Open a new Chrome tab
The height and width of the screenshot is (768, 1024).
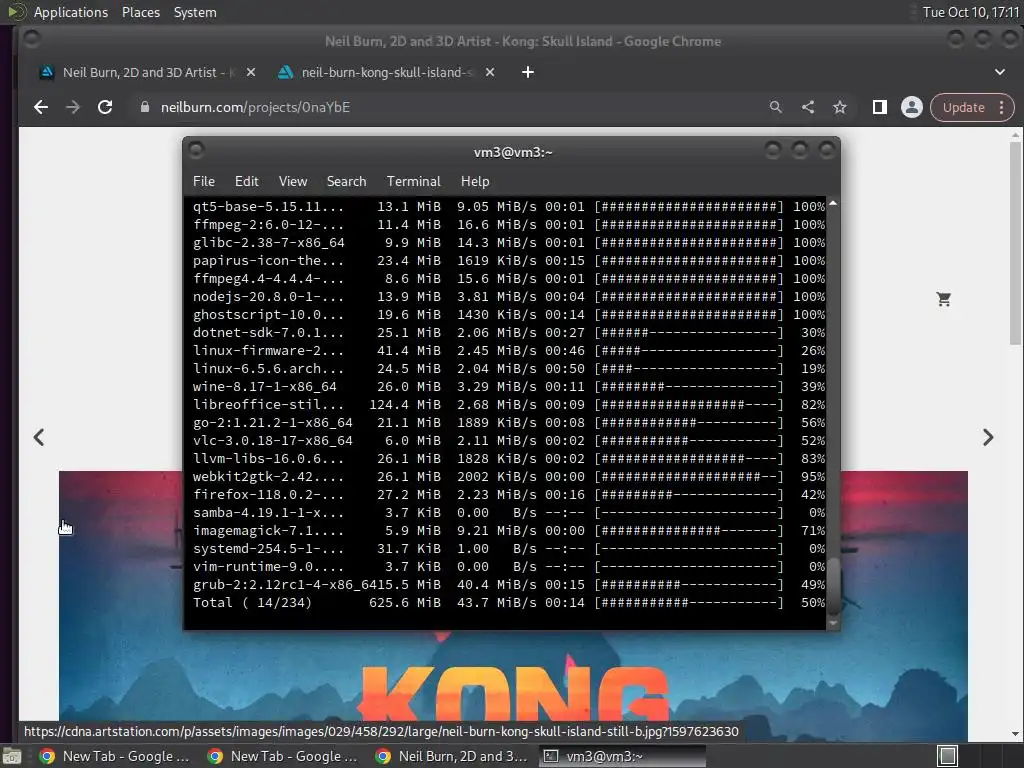pyautogui.click(x=528, y=72)
